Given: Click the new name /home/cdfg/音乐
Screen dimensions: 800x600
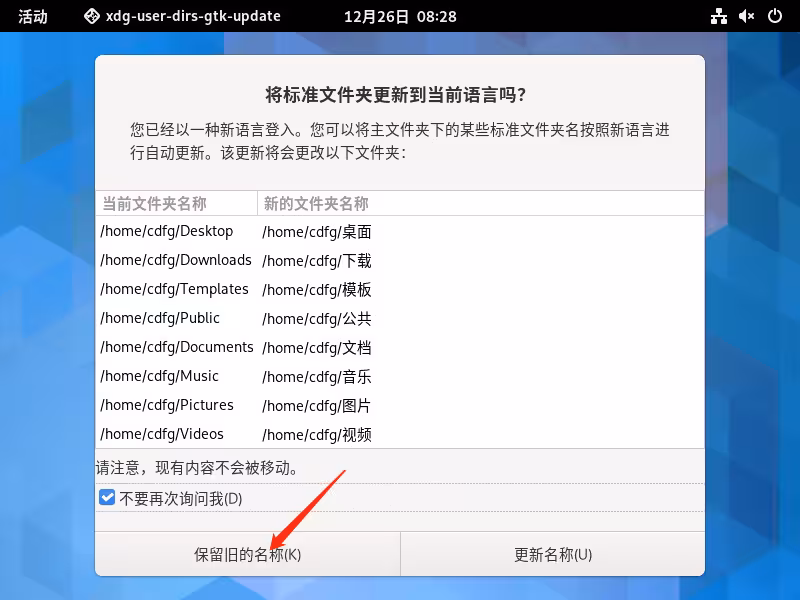Looking at the screenshot, I should tap(317, 377).
